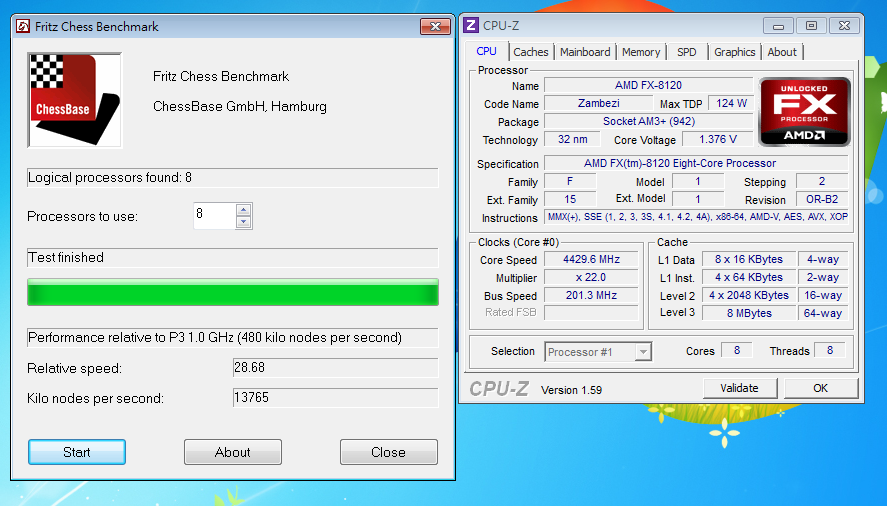Switch to the Caches tab
Image resolution: width=887 pixels, height=506 pixels.
[531, 52]
